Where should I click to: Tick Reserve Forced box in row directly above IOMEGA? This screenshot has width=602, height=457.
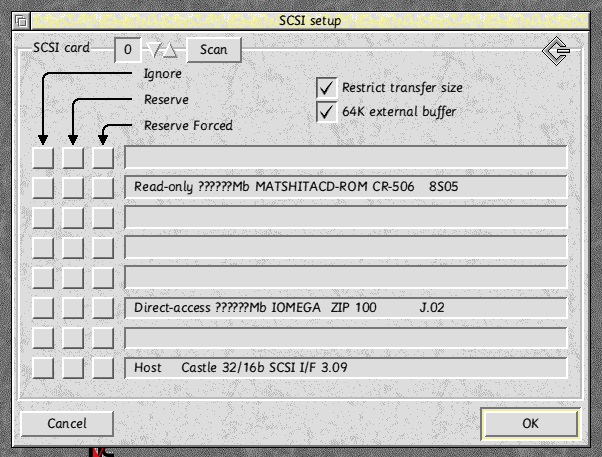point(103,277)
